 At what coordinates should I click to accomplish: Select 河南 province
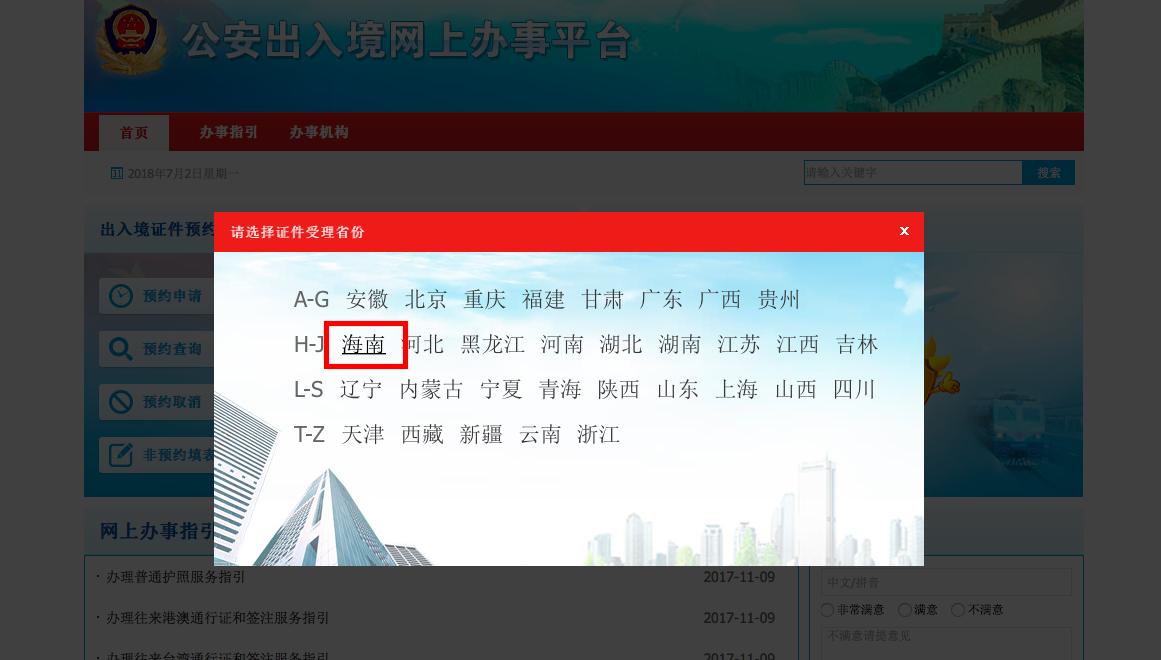coord(562,344)
